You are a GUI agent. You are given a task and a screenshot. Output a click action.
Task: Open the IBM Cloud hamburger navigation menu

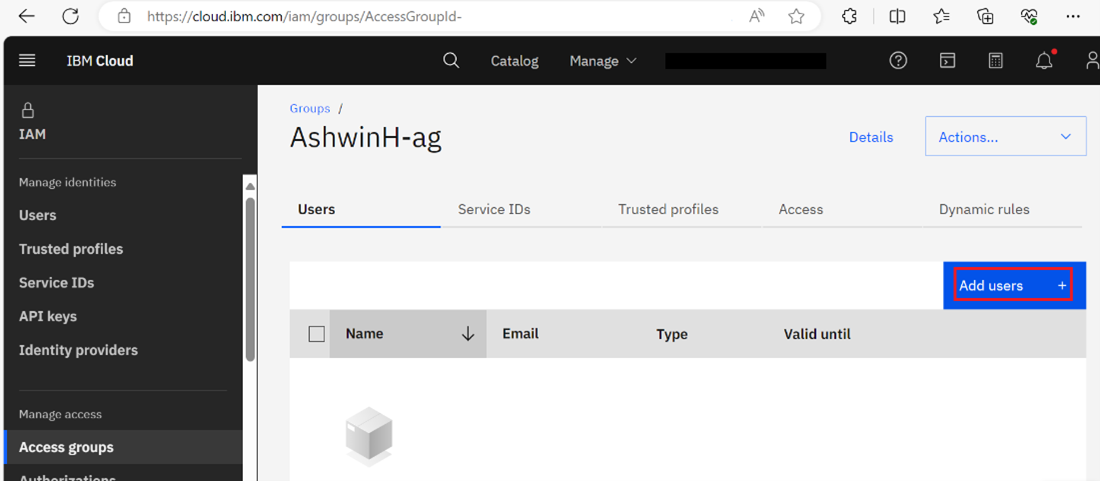click(27, 61)
